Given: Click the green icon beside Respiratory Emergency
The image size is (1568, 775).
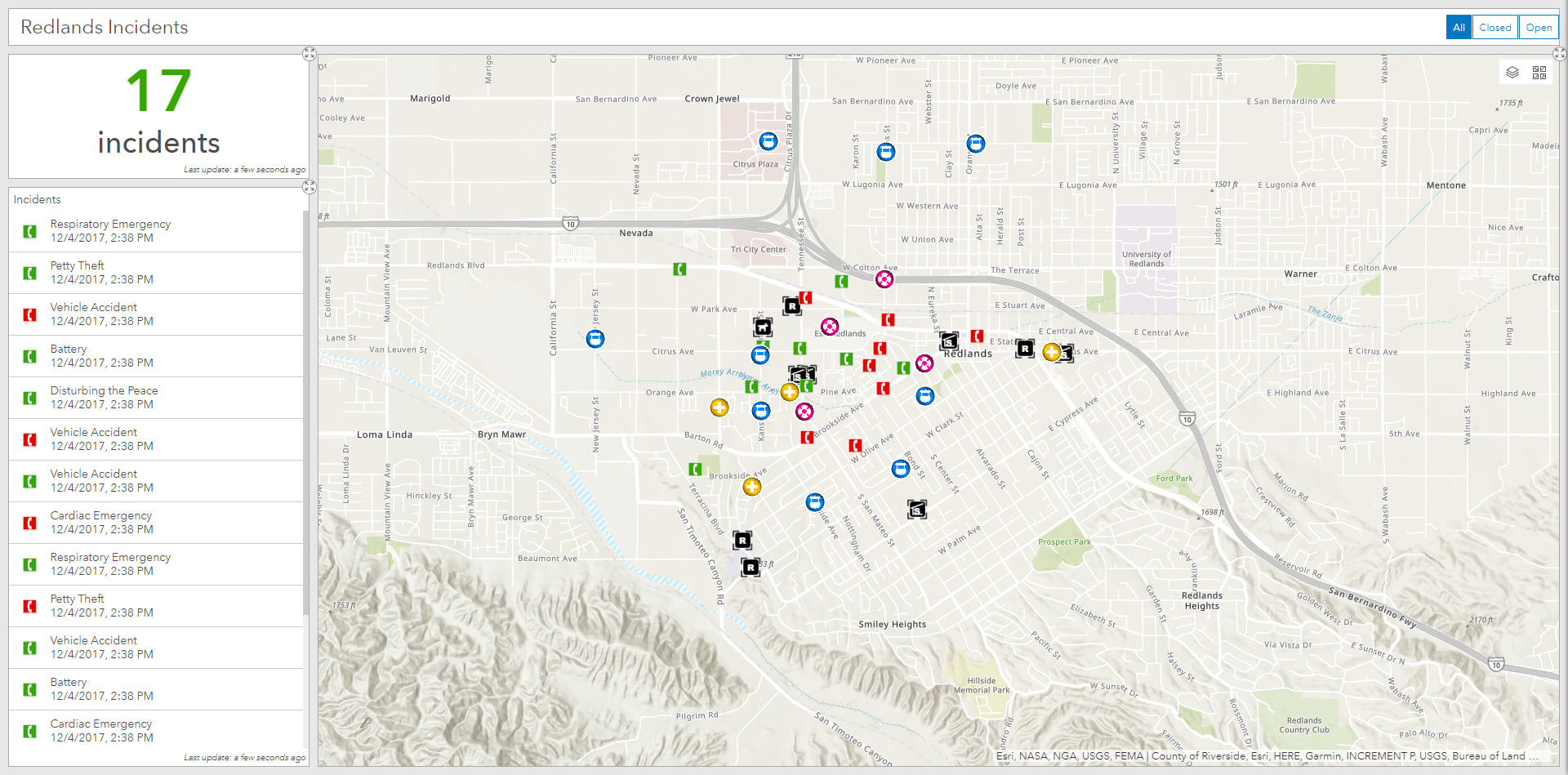Looking at the screenshot, I should tap(29, 231).
